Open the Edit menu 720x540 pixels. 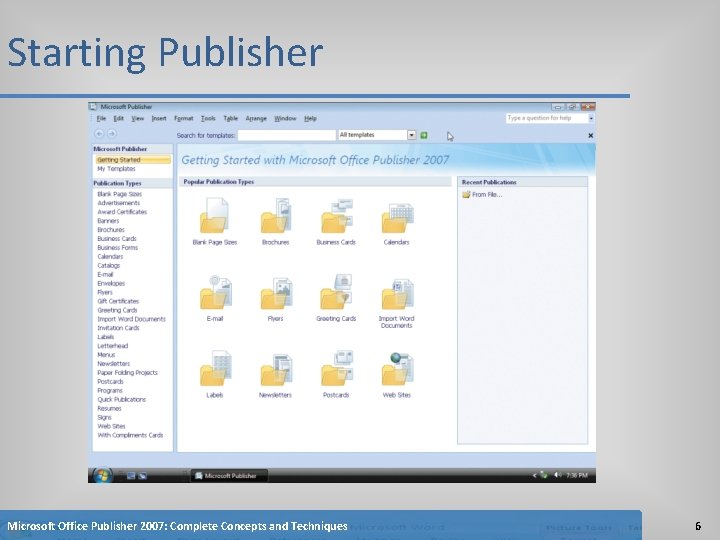click(118, 118)
